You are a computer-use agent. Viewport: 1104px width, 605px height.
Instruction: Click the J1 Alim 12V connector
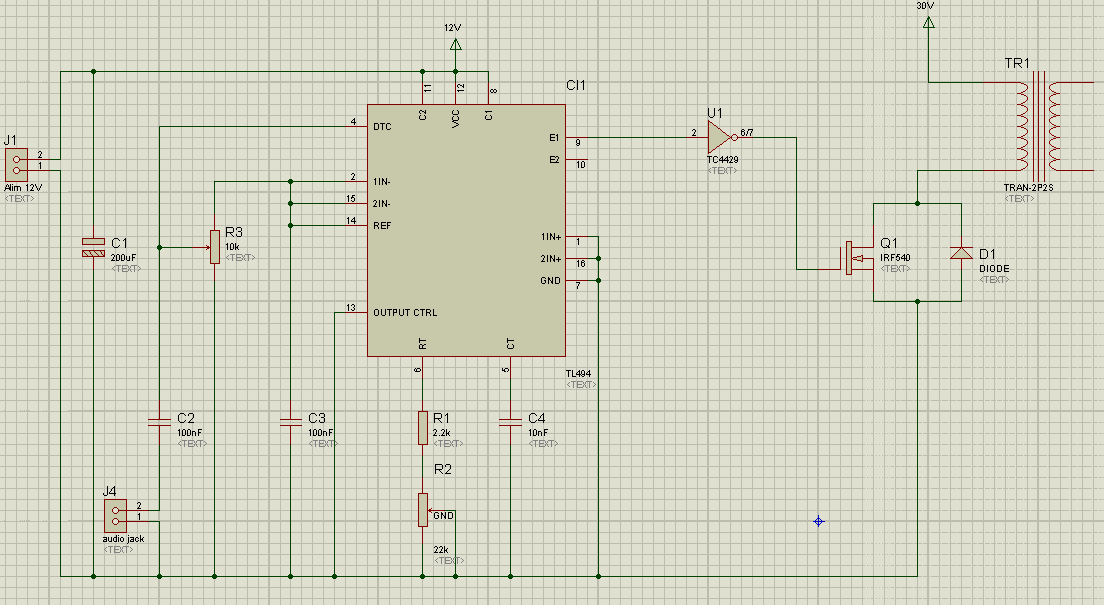16,165
